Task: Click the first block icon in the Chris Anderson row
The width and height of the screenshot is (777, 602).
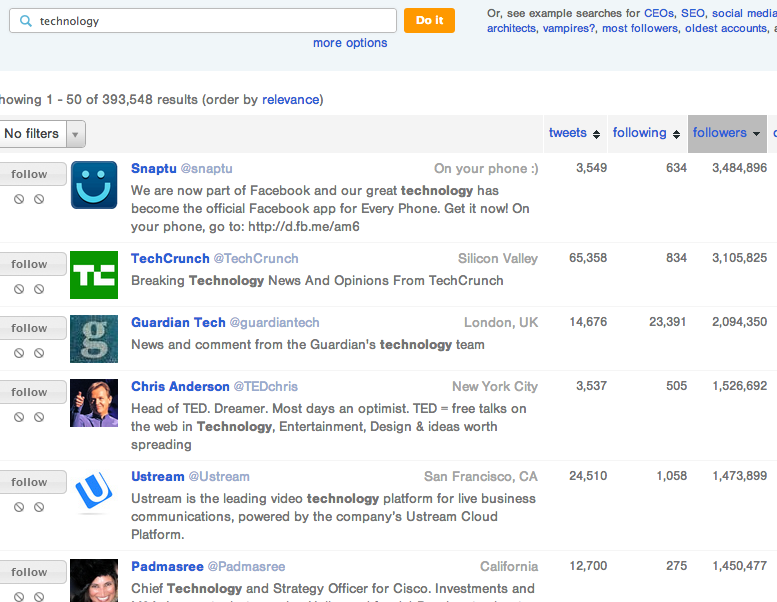Action: click(19, 417)
